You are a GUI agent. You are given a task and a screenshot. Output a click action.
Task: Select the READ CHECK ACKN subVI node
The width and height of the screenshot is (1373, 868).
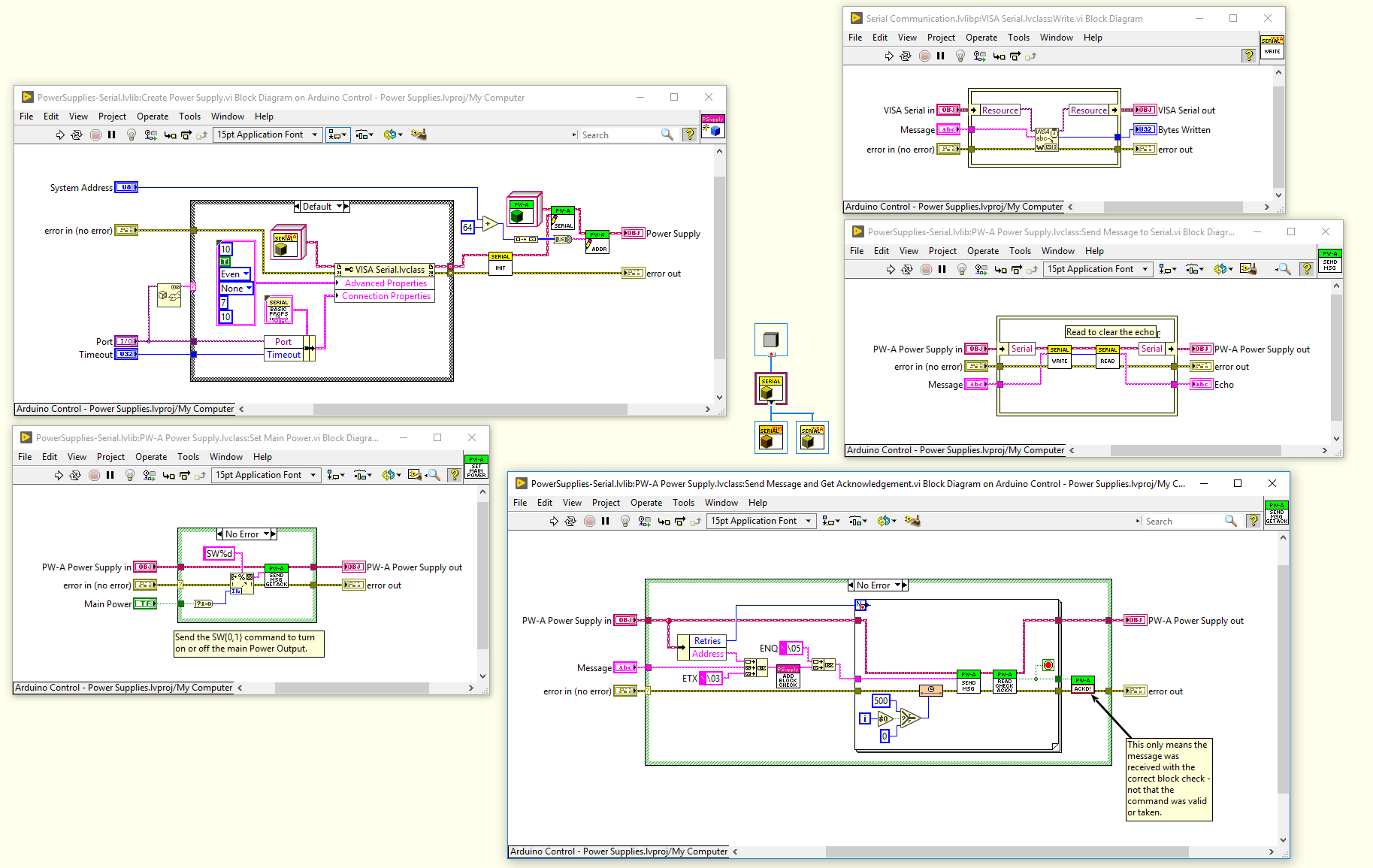click(1005, 681)
